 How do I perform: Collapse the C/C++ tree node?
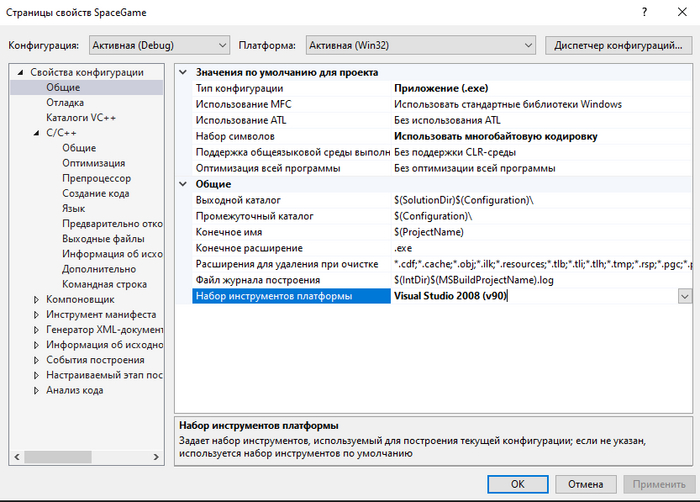[36, 133]
